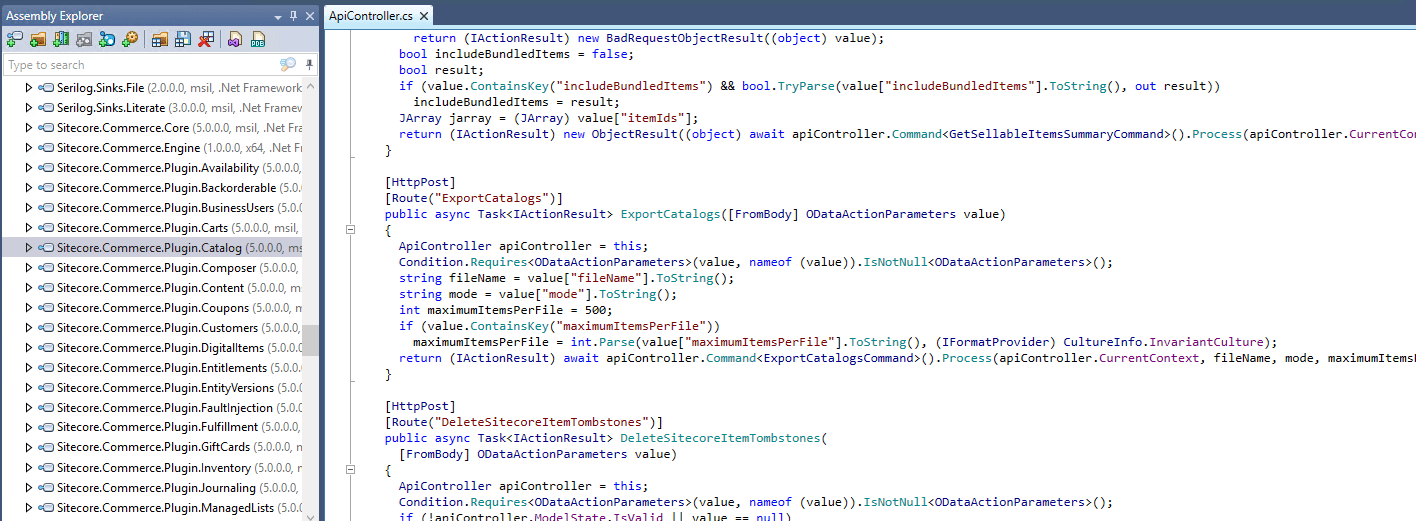Toggle auto-hide pin of Assembly Explorer panel
This screenshot has width=1416, height=521.
pyautogui.click(x=293, y=16)
